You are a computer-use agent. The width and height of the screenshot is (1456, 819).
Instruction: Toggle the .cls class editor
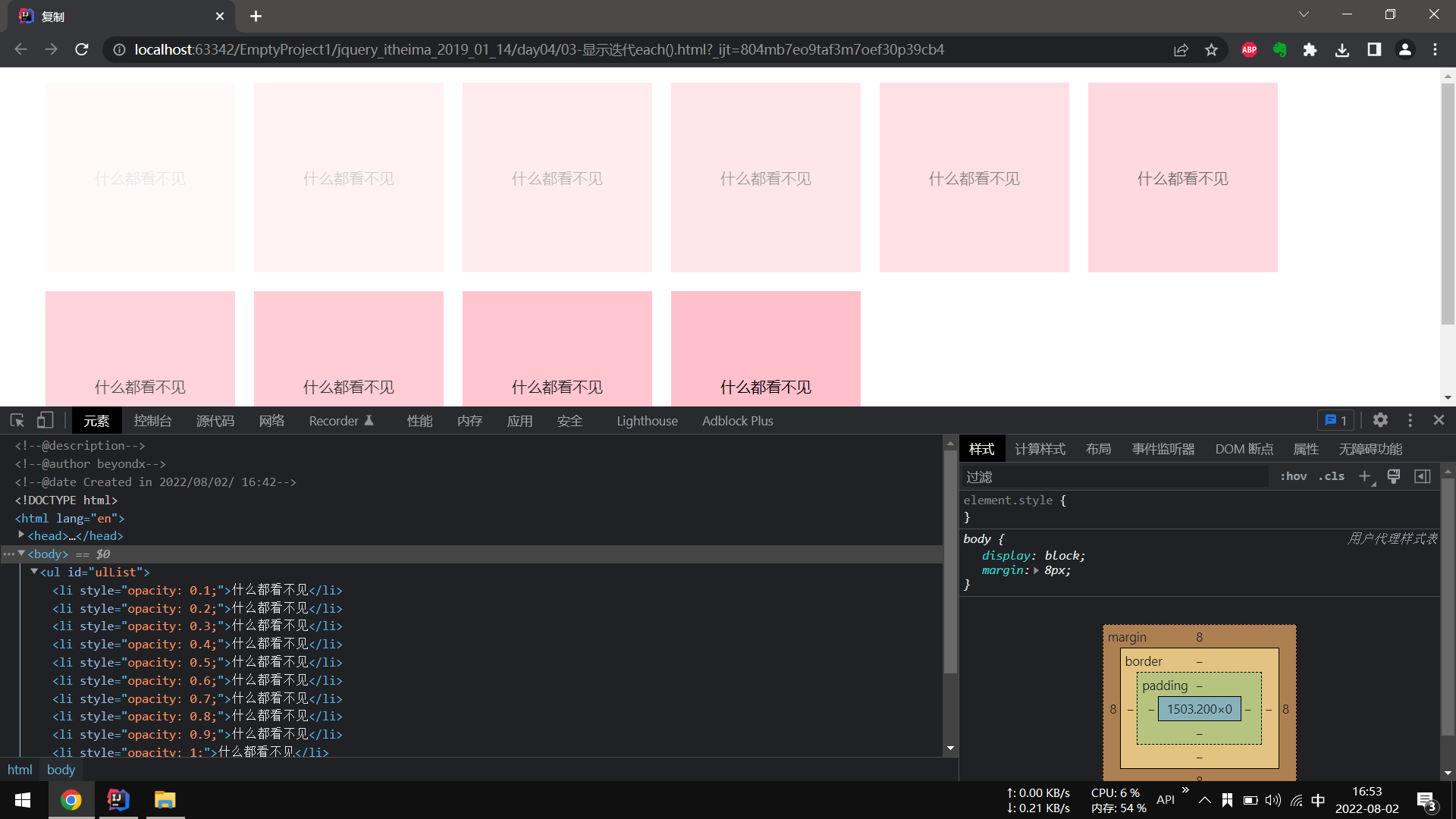point(1331,476)
